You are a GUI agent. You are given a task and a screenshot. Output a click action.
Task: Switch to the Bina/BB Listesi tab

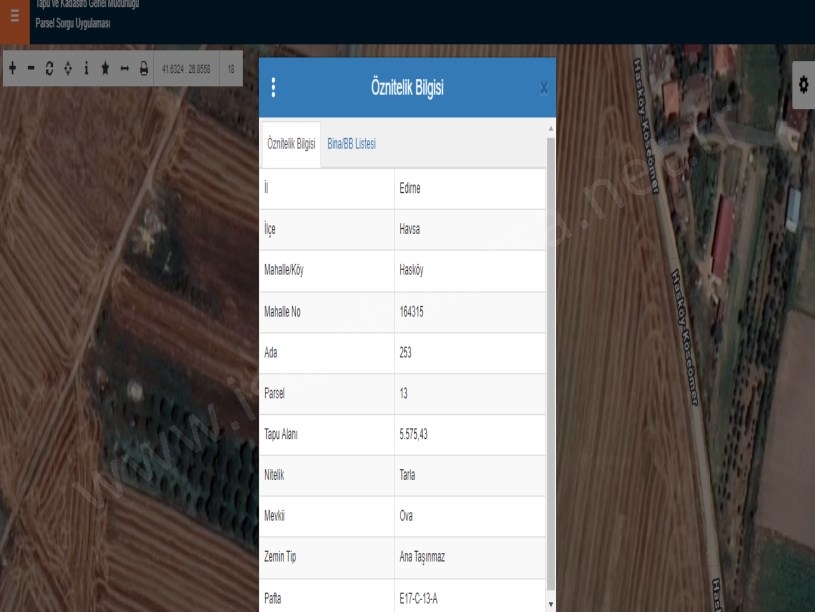pos(351,144)
